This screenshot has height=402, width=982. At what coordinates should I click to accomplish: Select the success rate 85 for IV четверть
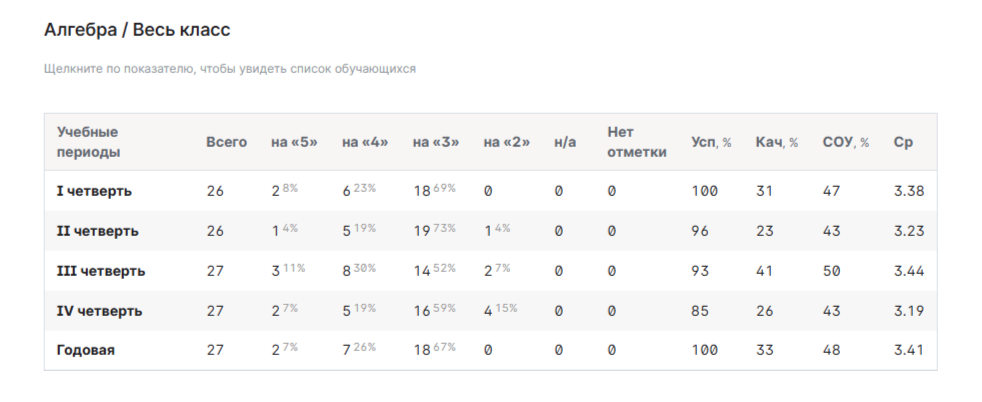pyautogui.click(x=700, y=311)
